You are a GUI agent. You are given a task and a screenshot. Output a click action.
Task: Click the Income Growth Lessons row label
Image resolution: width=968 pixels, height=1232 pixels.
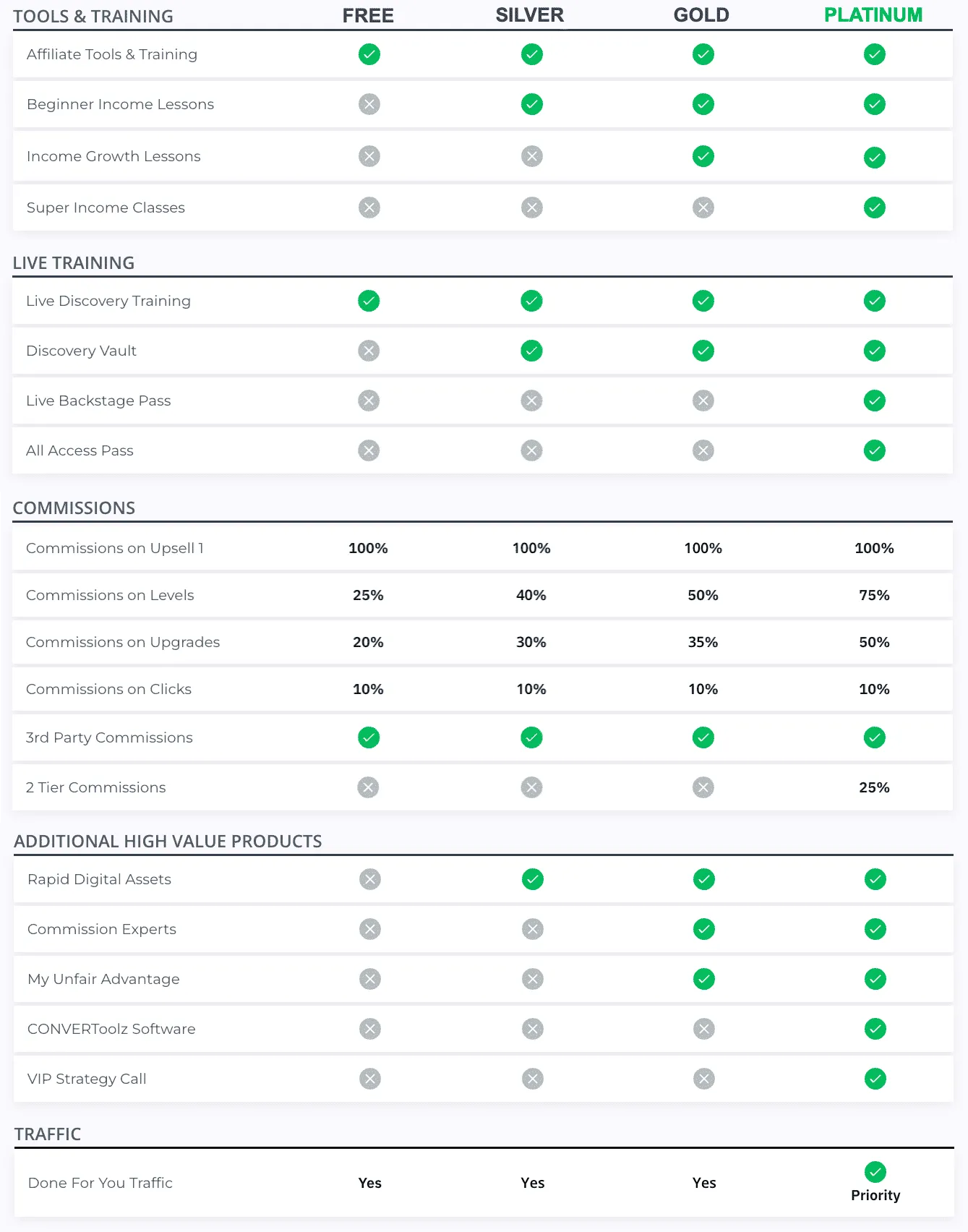pos(113,156)
